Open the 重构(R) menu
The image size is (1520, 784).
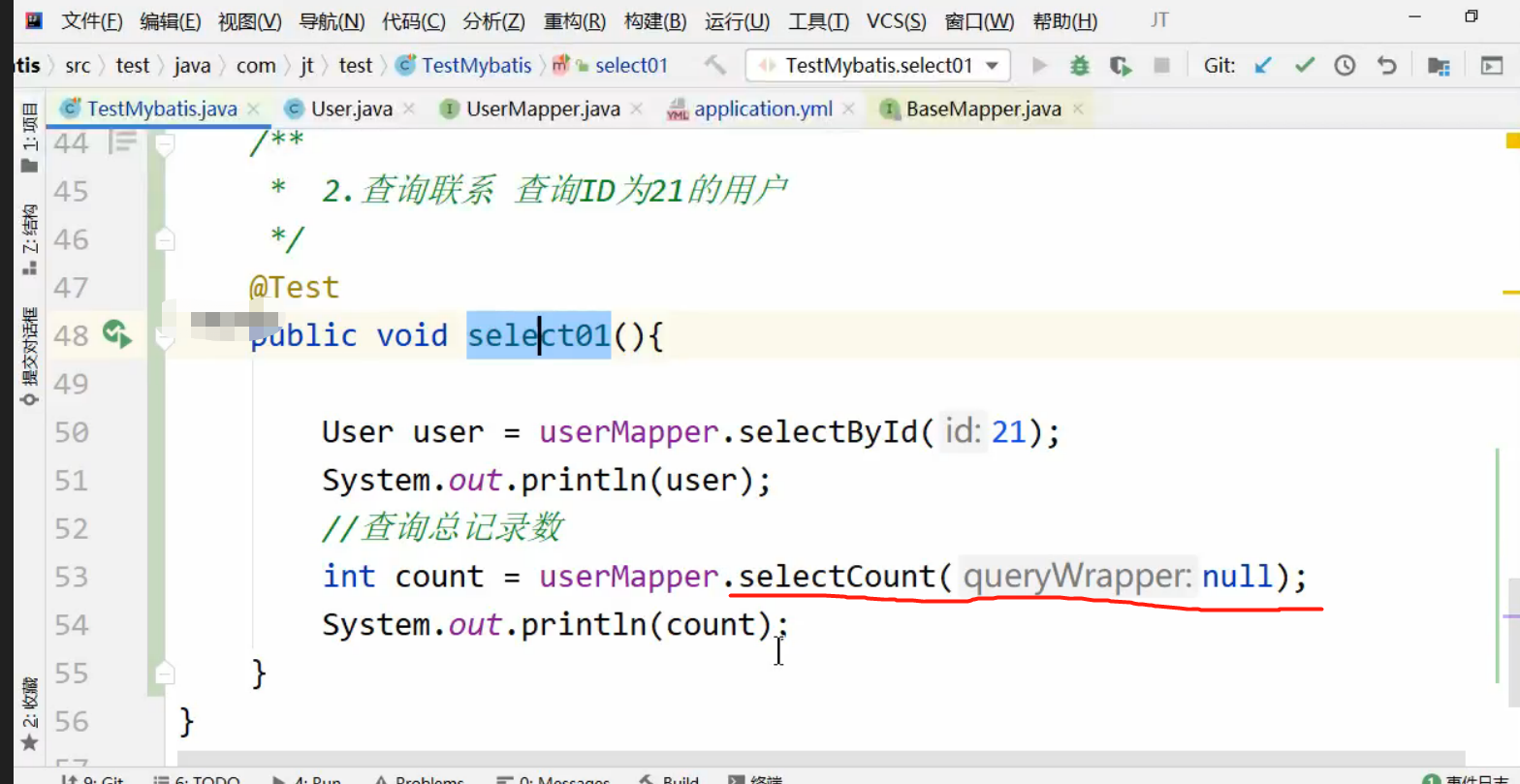click(x=575, y=20)
